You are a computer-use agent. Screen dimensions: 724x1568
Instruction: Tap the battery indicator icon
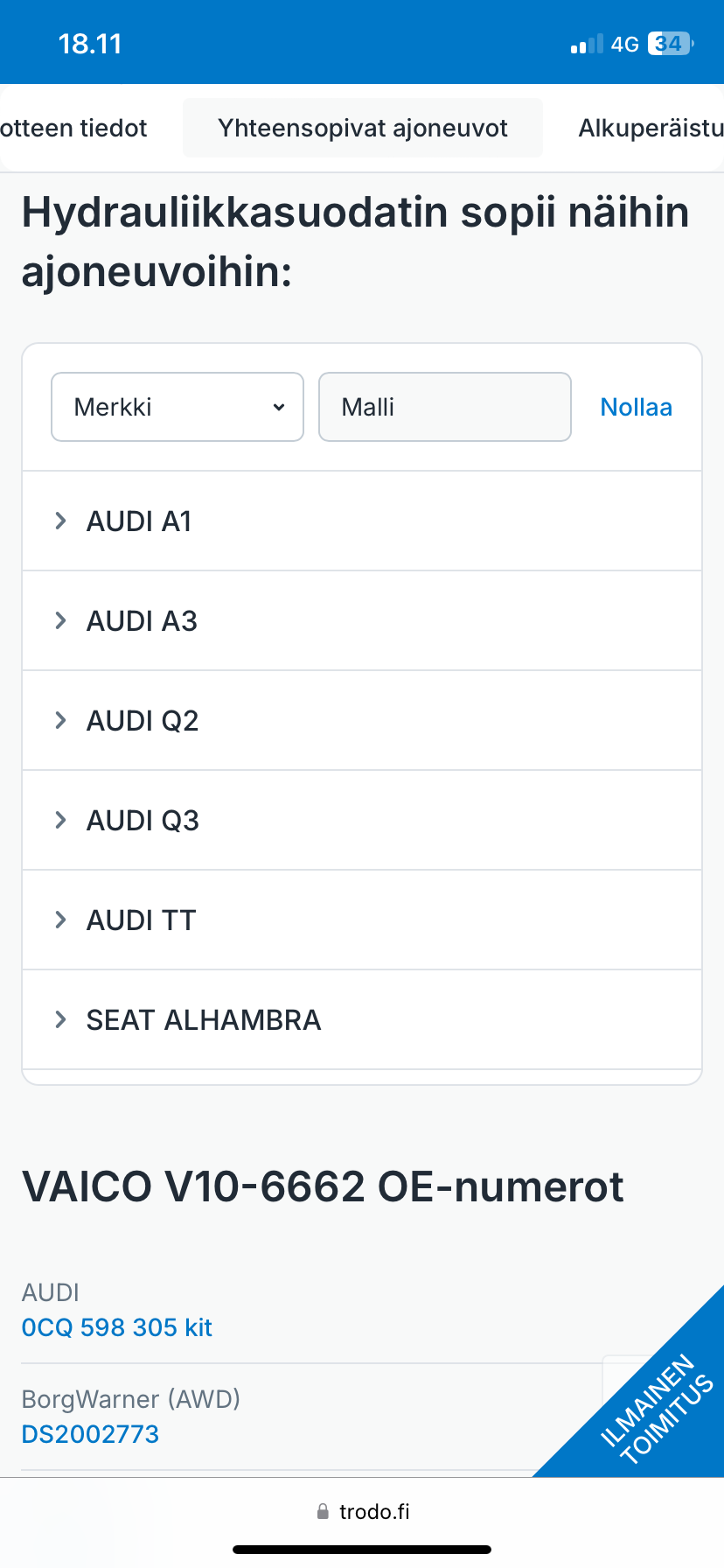point(670,44)
